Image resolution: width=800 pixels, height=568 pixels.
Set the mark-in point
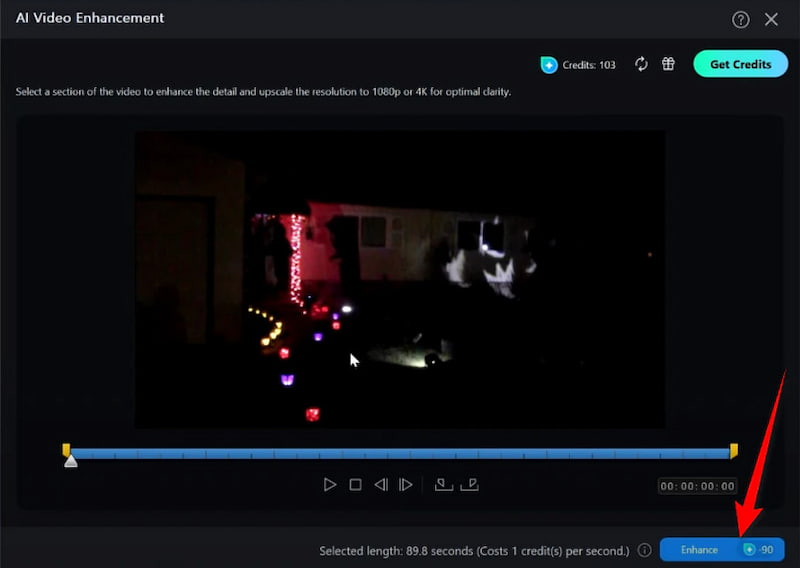click(443, 484)
